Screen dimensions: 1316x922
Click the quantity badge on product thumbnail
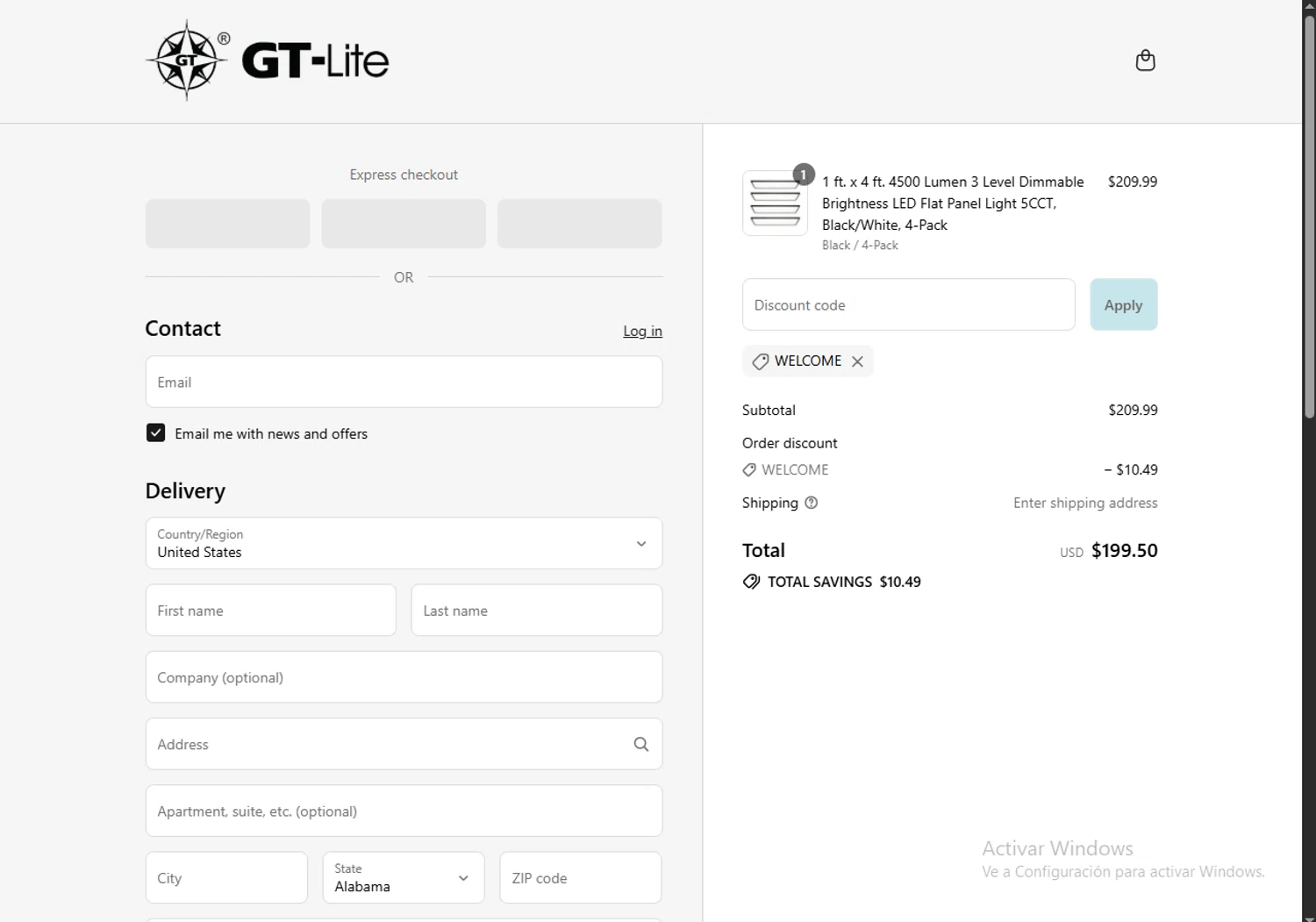[804, 175]
